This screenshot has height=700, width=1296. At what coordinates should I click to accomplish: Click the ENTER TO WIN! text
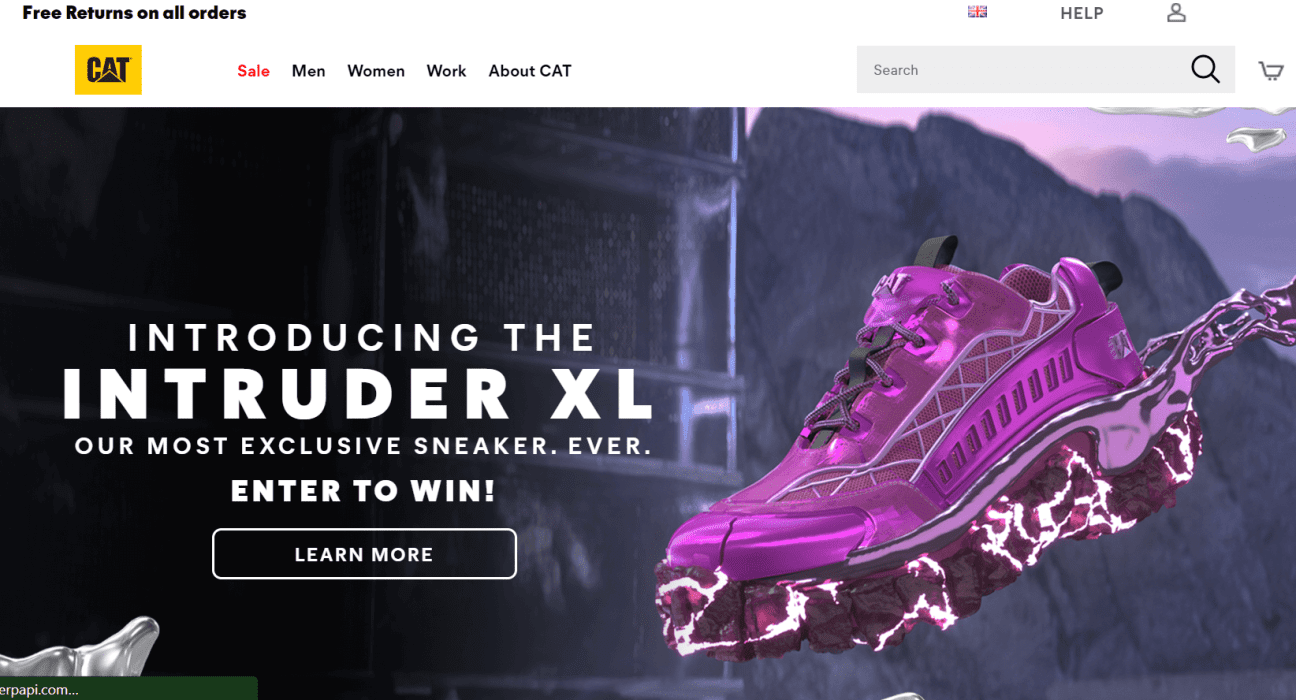pyautogui.click(x=364, y=491)
